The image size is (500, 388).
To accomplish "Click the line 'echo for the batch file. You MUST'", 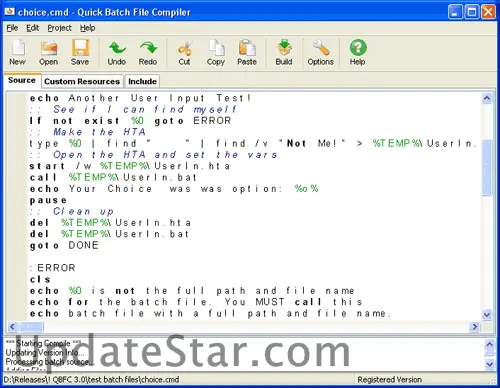I will [196, 302].
